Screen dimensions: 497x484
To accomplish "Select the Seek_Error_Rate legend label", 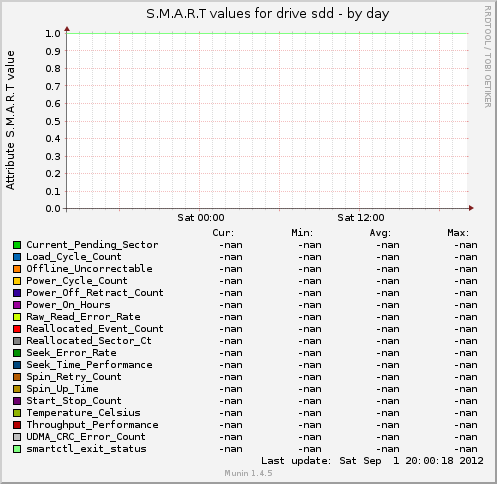I will coord(71,353).
